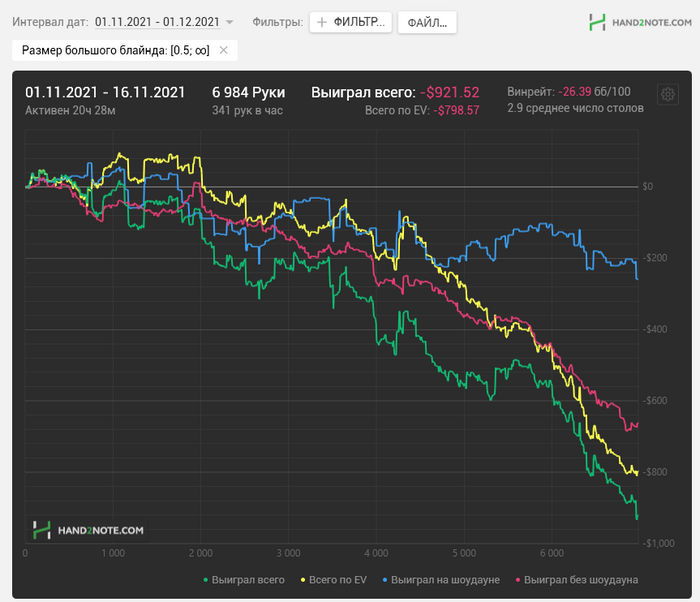Click the -$1,000 y-axis label

(x=658, y=543)
